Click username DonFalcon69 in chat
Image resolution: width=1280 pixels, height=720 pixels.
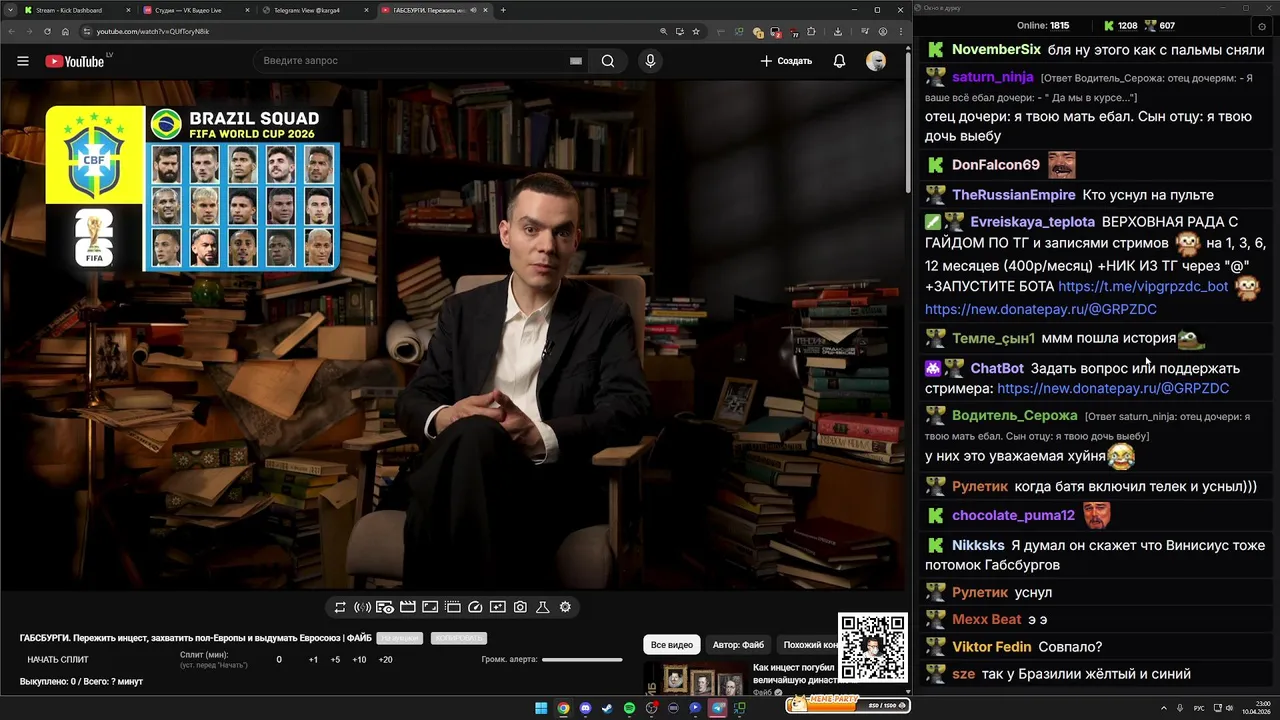[x=996, y=165]
